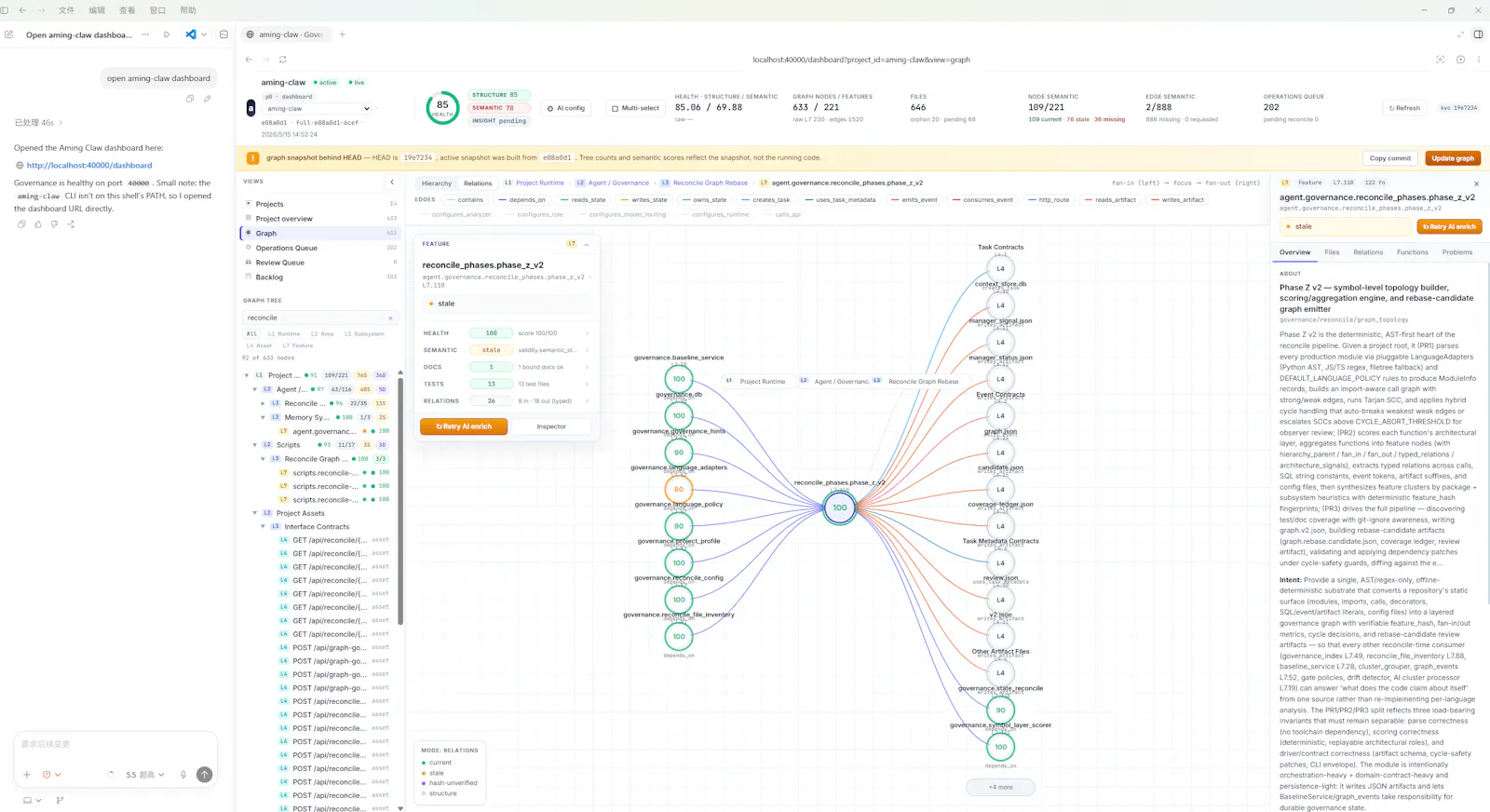The width and height of the screenshot is (1490, 812).
Task: Toggle the 'reads_state' edge filter
Action: click(x=582, y=200)
